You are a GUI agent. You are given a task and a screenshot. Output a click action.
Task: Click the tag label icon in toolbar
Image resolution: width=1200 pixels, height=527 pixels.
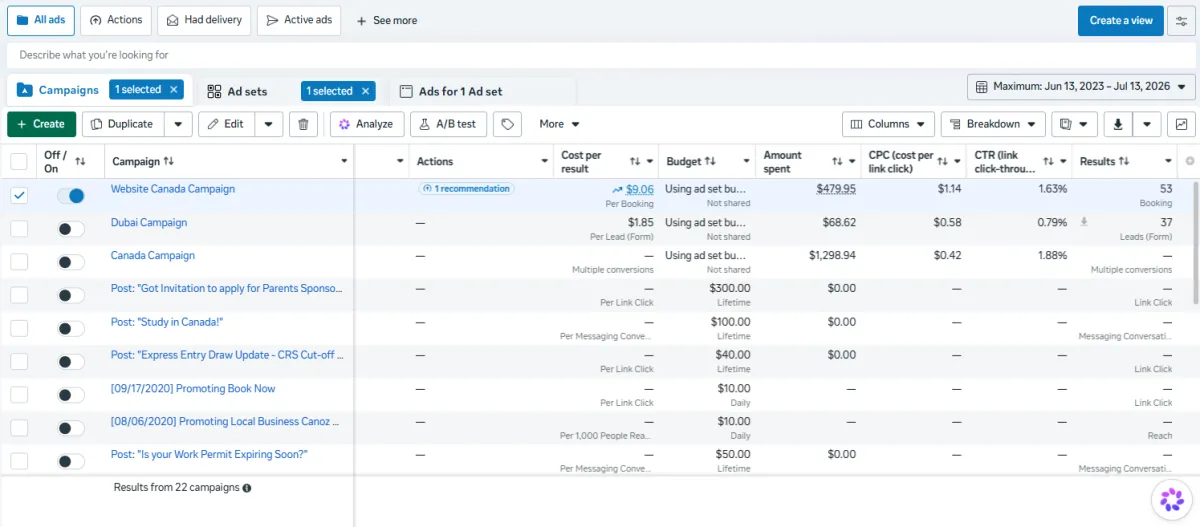click(509, 124)
